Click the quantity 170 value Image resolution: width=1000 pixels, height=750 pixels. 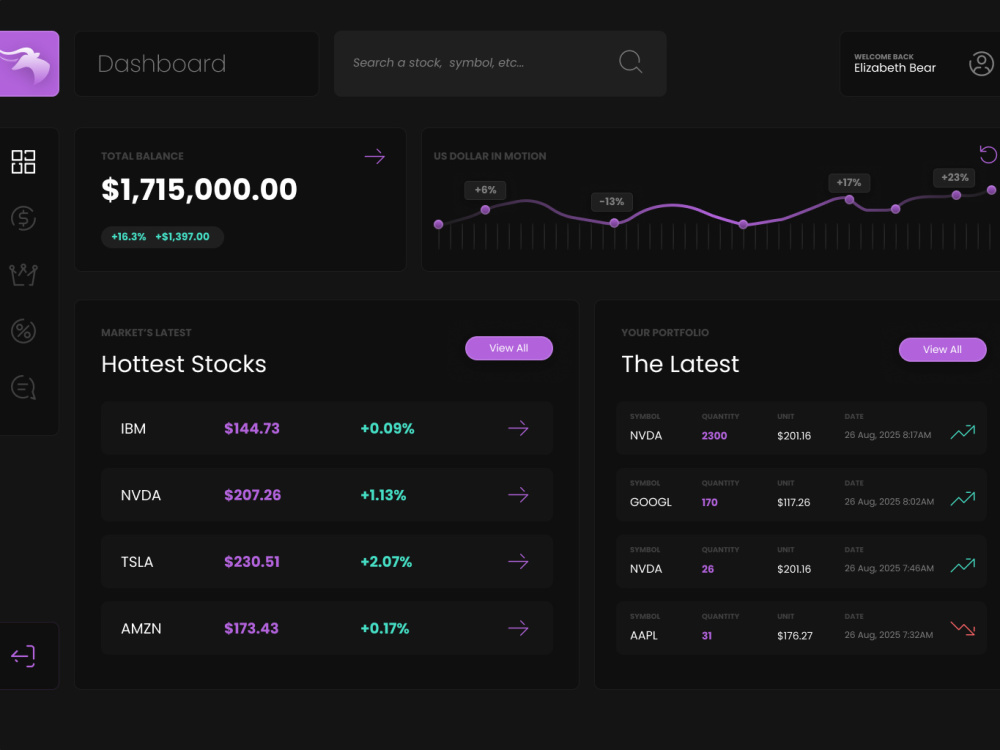tap(710, 503)
